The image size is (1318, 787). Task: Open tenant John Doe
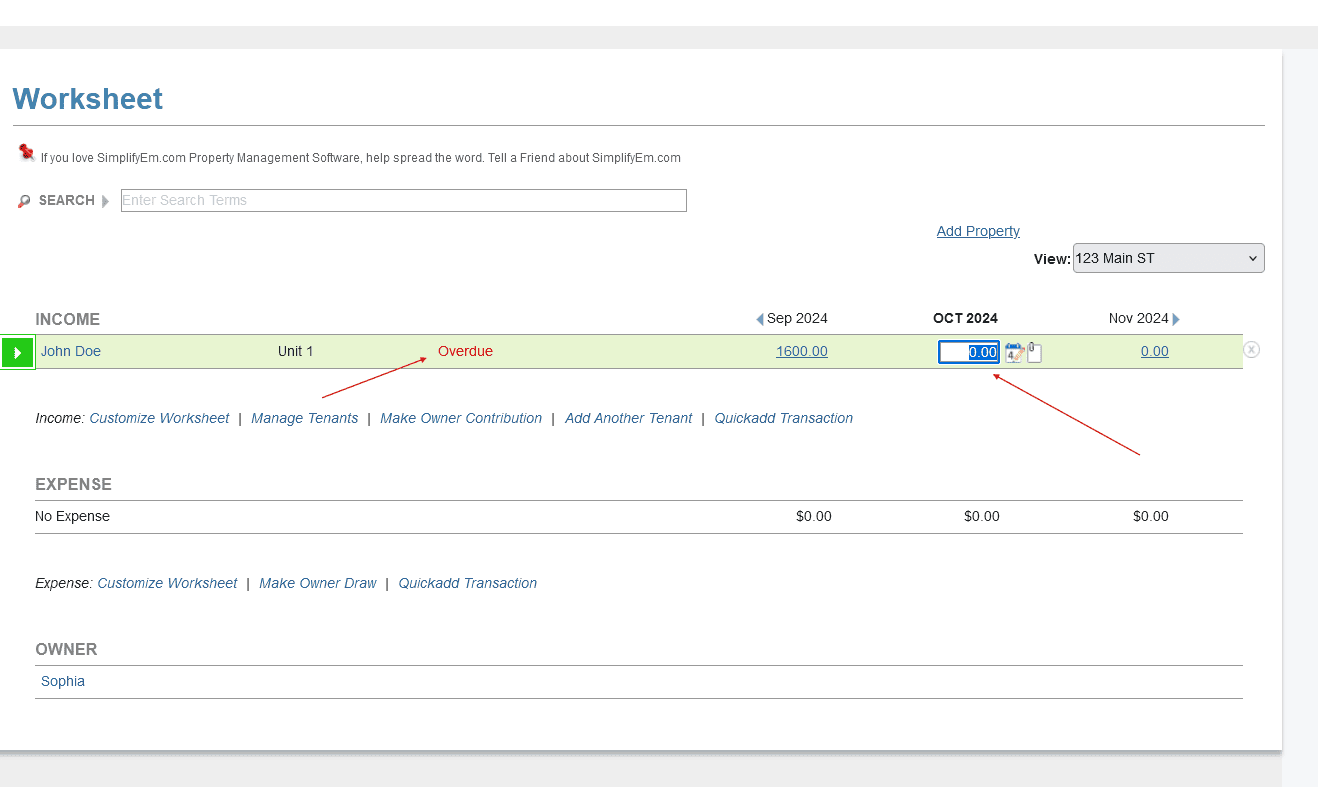(71, 351)
